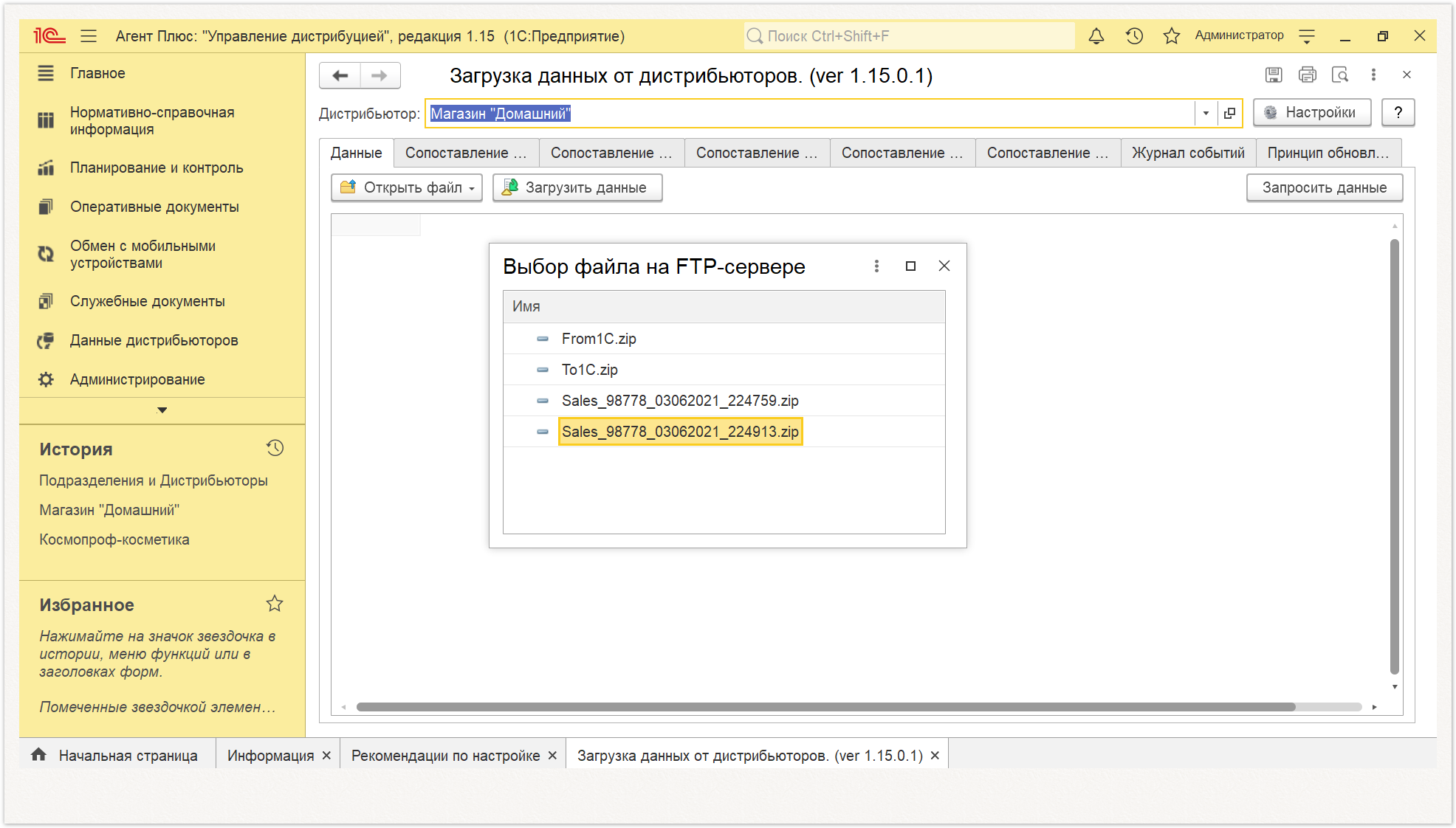
Task: Open Оперативные документы section
Action: coord(154,207)
